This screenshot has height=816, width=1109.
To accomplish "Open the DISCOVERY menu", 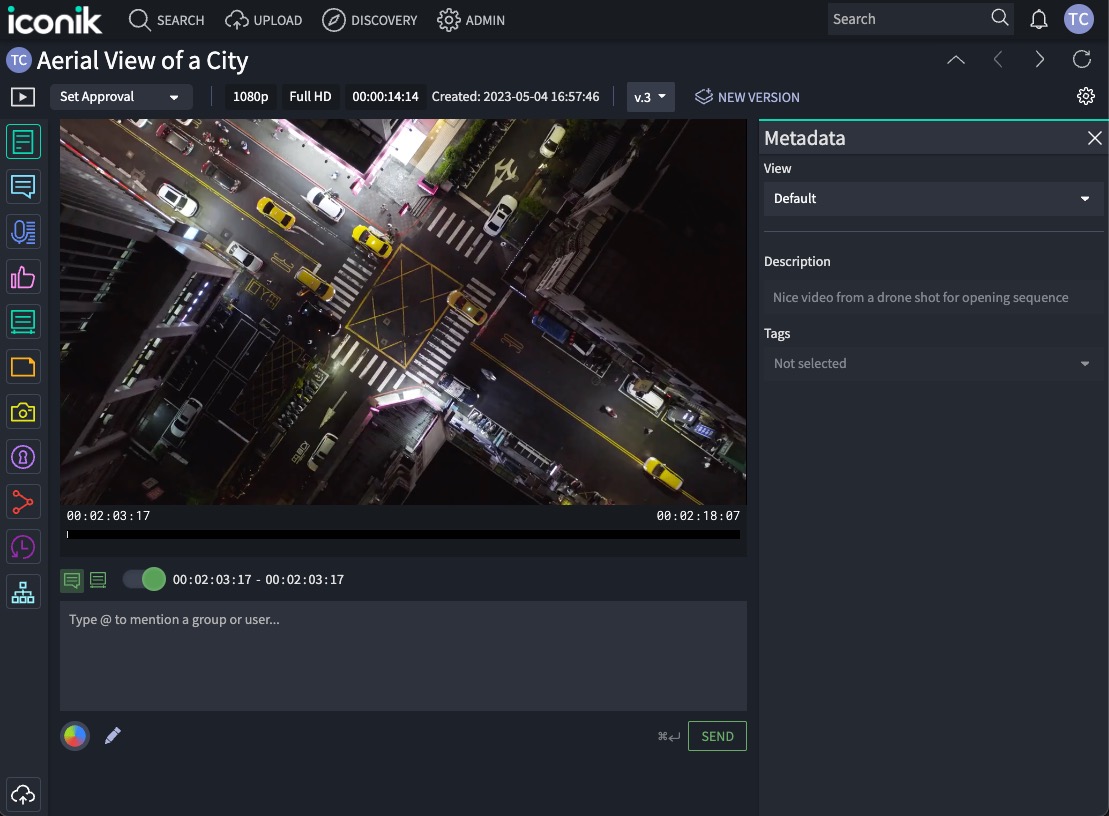I will coord(370,20).
